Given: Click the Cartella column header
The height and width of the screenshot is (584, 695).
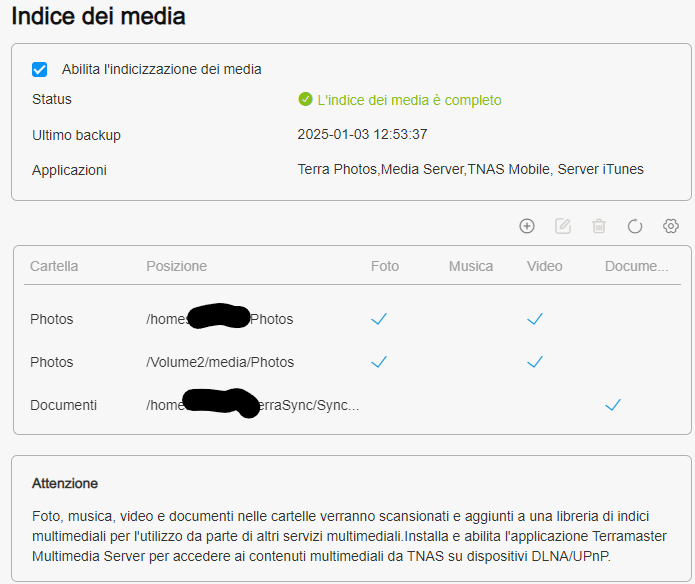Looking at the screenshot, I should [54, 266].
